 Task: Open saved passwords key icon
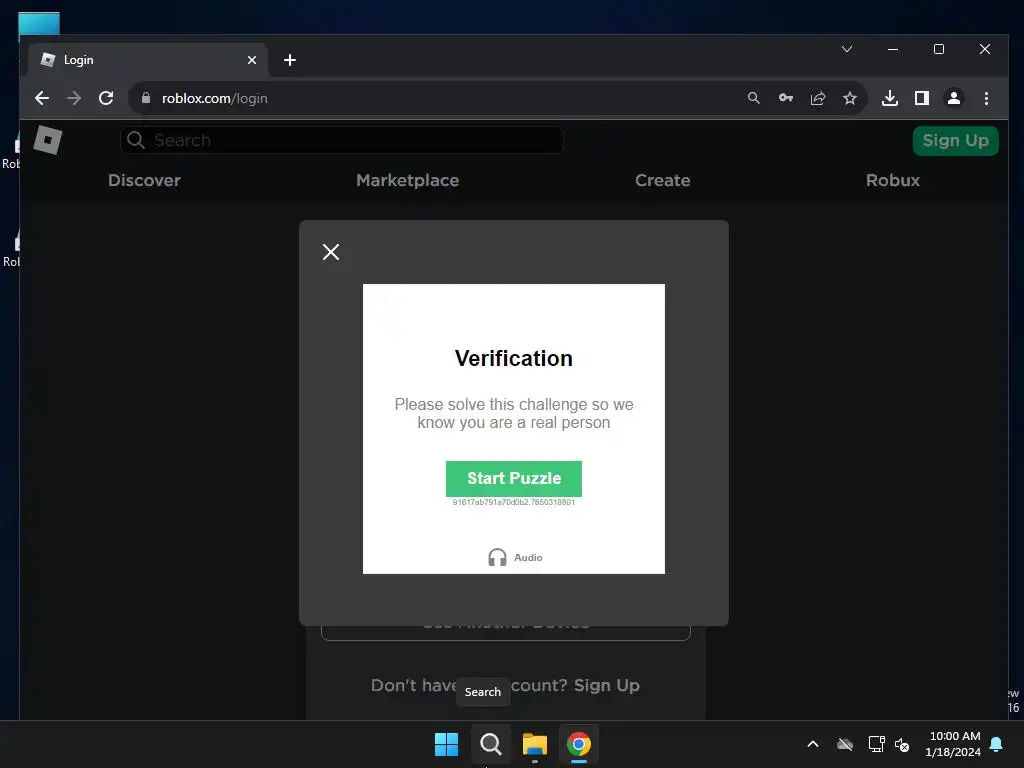coord(786,98)
